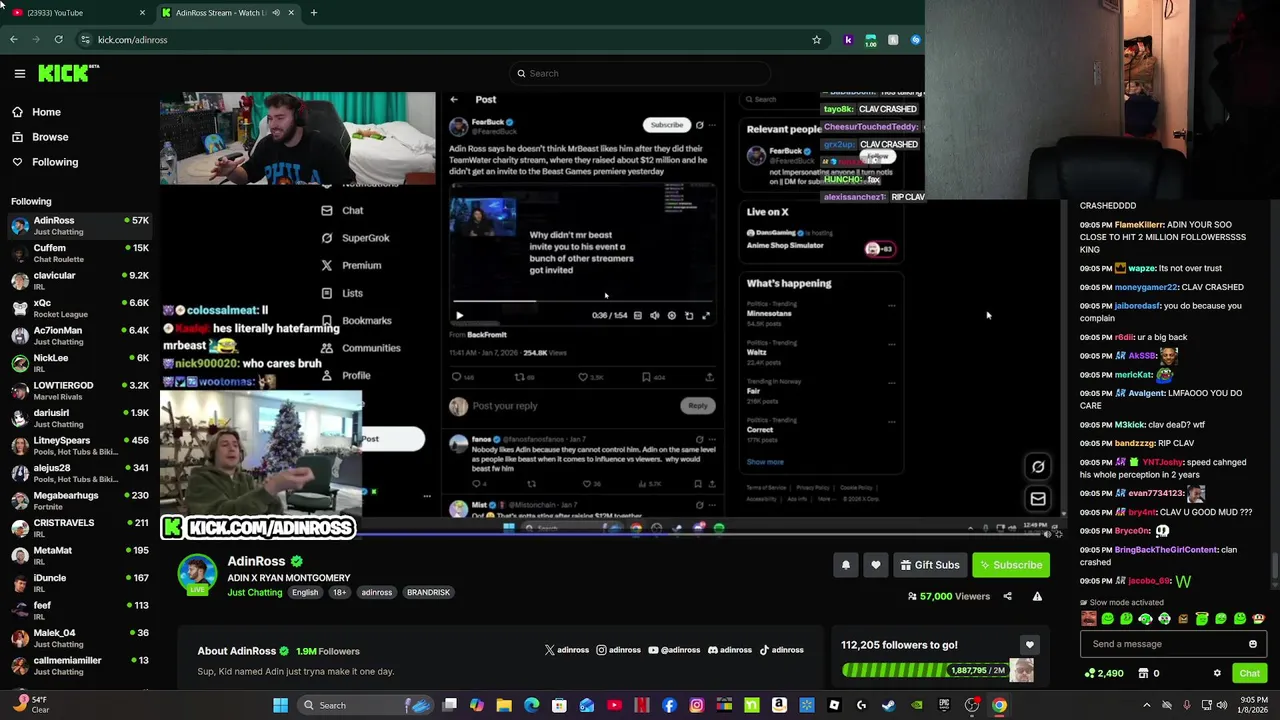
Task: Open LitneySpears channel in Following list
Action: (80, 445)
